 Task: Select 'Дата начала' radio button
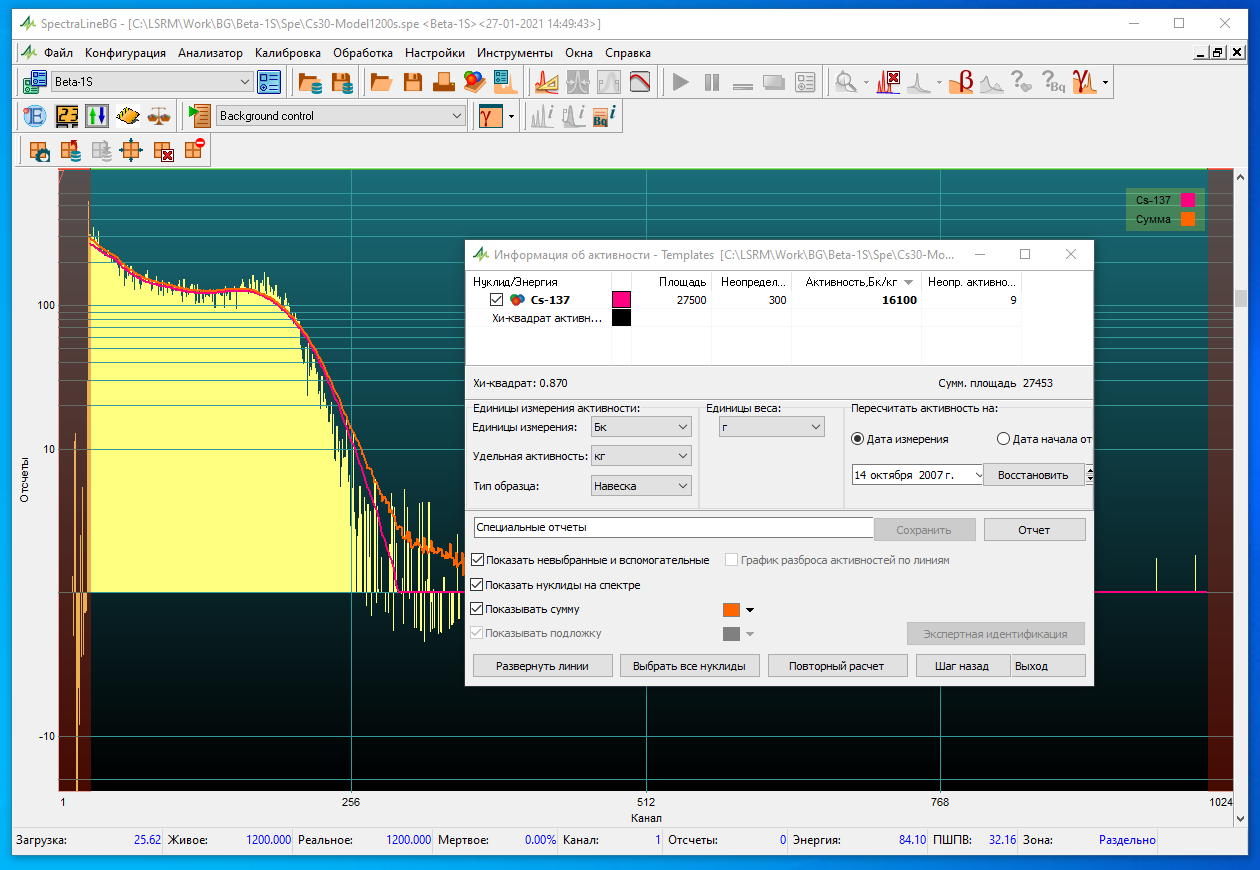point(1004,439)
